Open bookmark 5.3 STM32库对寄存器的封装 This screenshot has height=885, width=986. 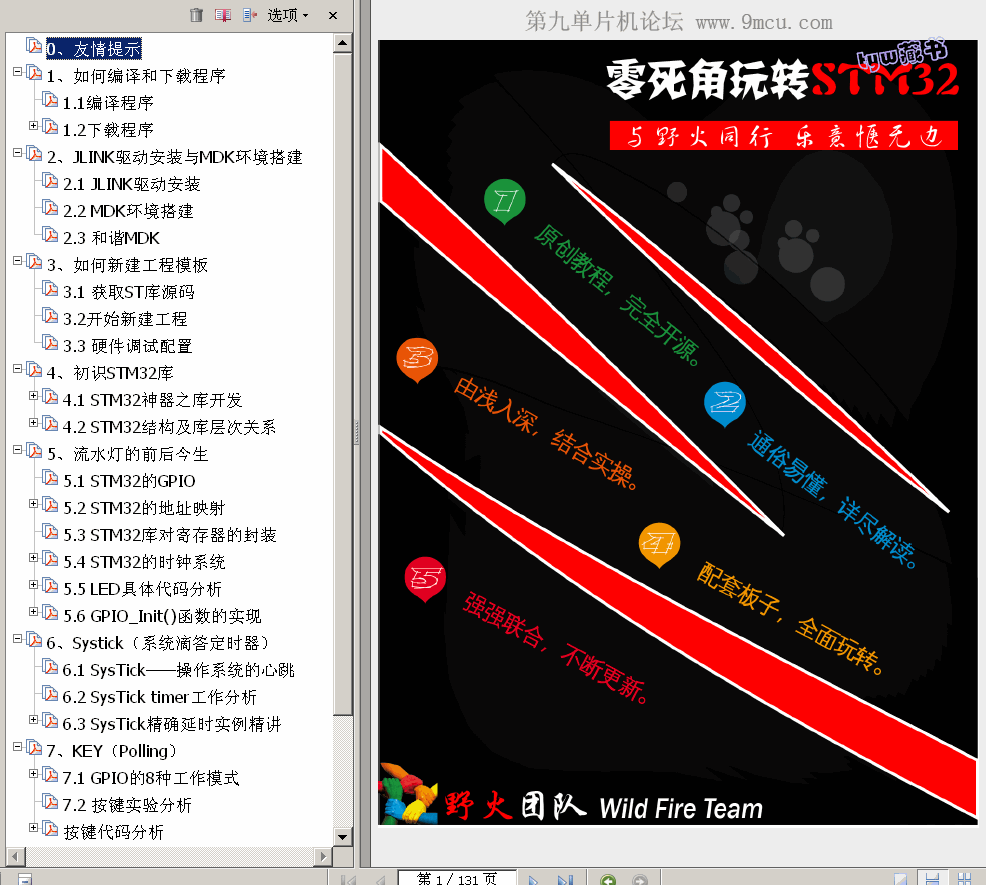169,535
